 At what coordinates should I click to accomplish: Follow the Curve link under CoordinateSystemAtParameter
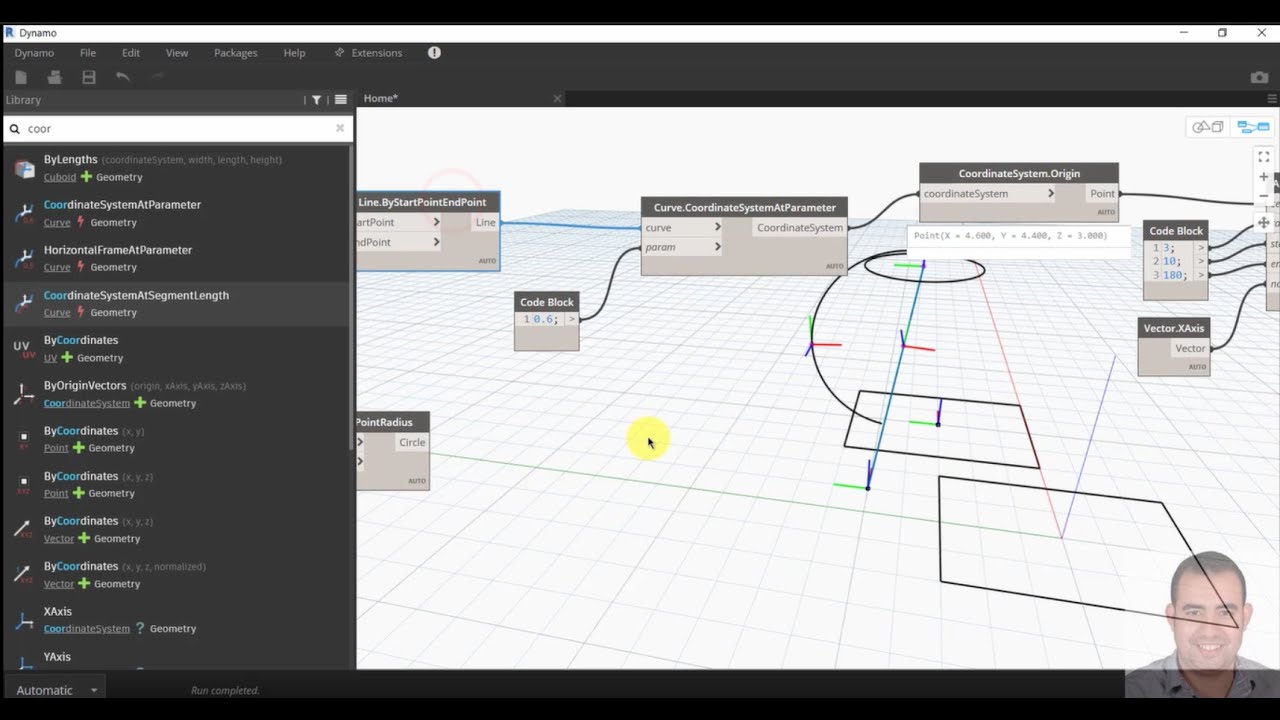pos(57,223)
